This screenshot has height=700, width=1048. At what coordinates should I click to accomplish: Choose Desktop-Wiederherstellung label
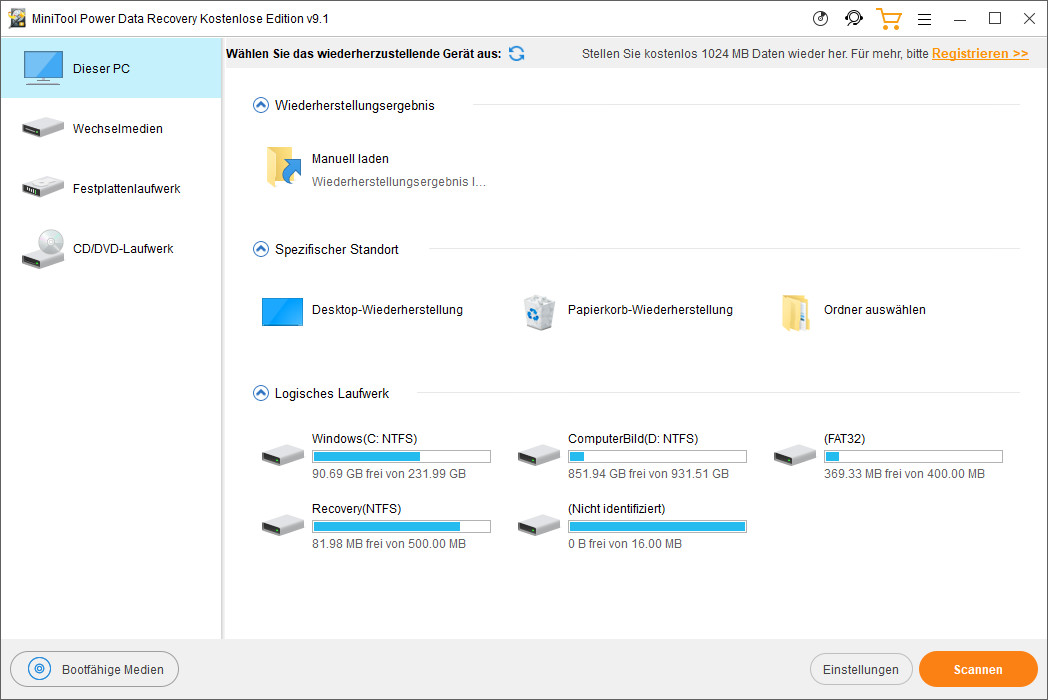[x=387, y=310]
